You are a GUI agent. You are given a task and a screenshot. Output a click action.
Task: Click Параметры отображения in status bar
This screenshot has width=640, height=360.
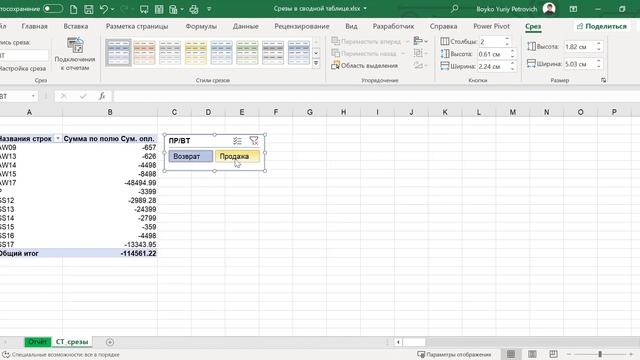coord(454,354)
